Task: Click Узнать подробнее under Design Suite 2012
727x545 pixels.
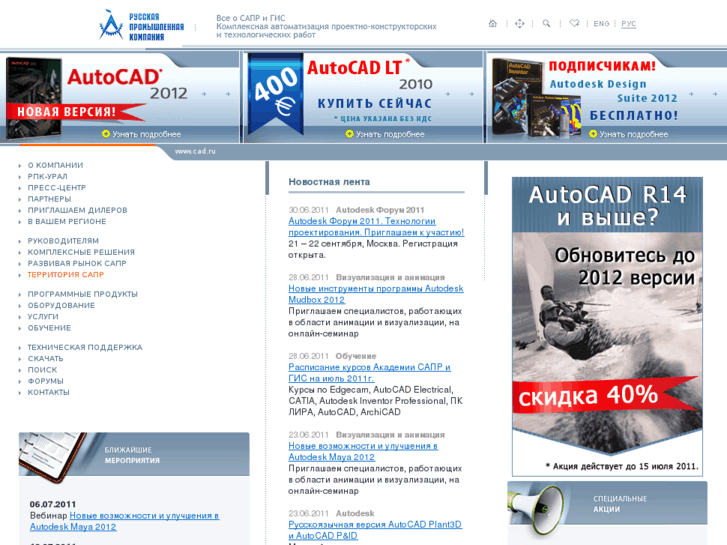Action: [x=633, y=134]
